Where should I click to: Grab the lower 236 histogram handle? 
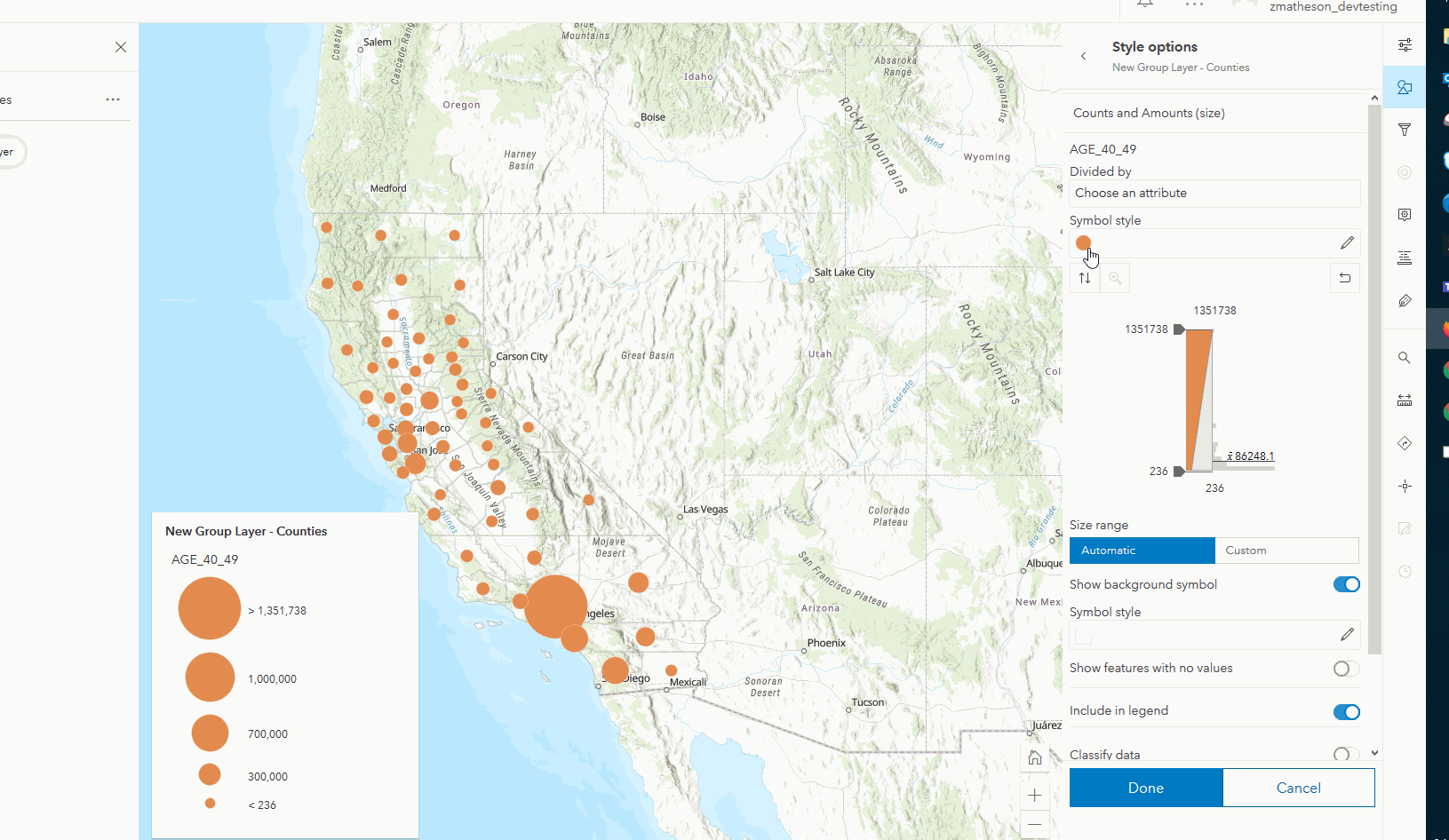tap(1179, 472)
